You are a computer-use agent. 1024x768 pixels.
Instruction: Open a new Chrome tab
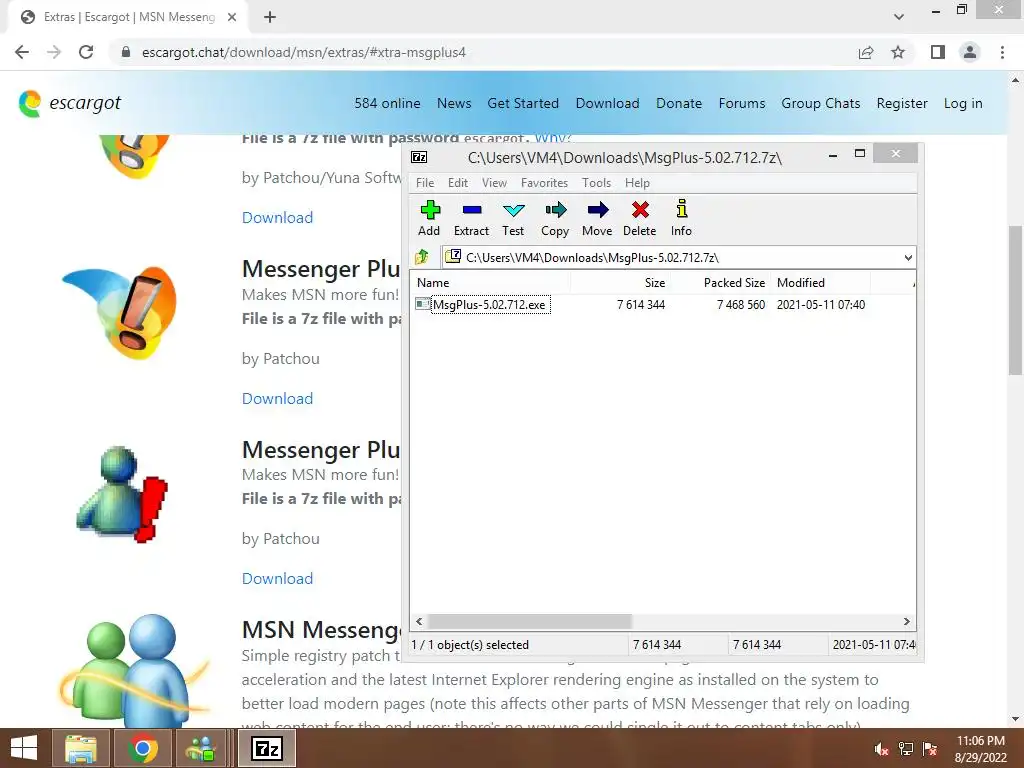click(270, 17)
